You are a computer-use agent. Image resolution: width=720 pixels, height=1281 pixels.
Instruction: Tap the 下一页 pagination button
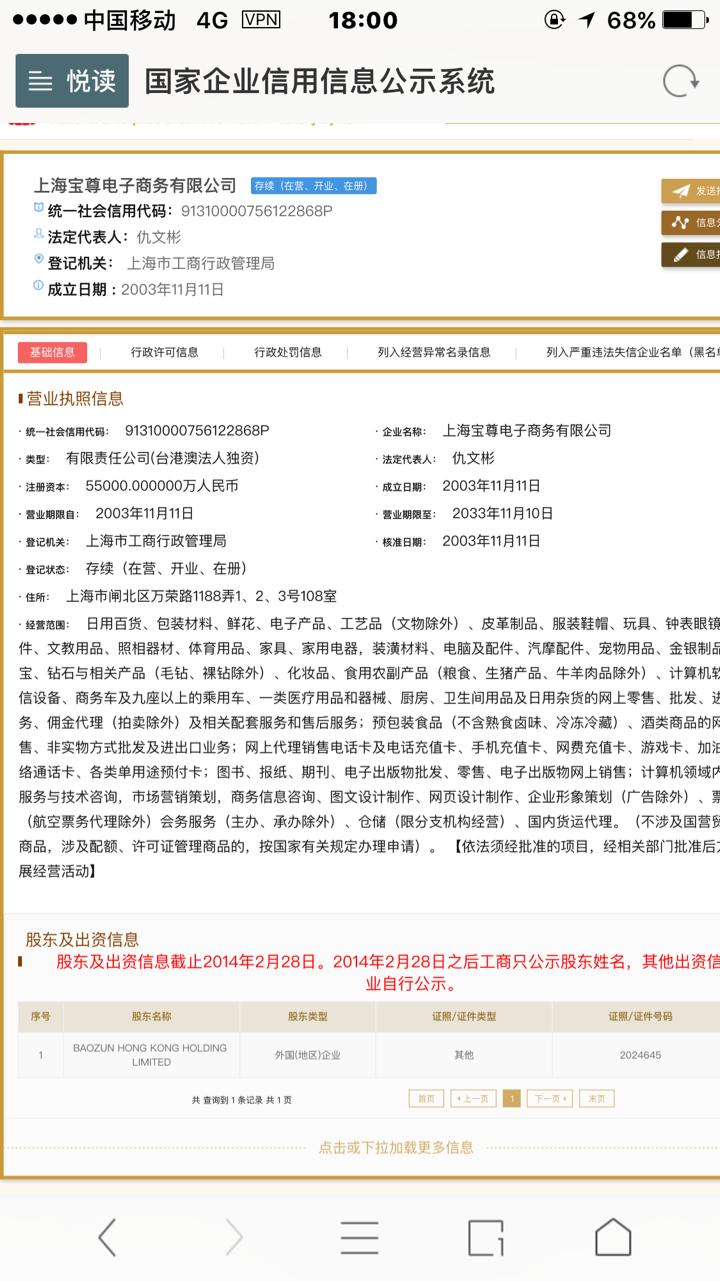[x=550, y=1098]
